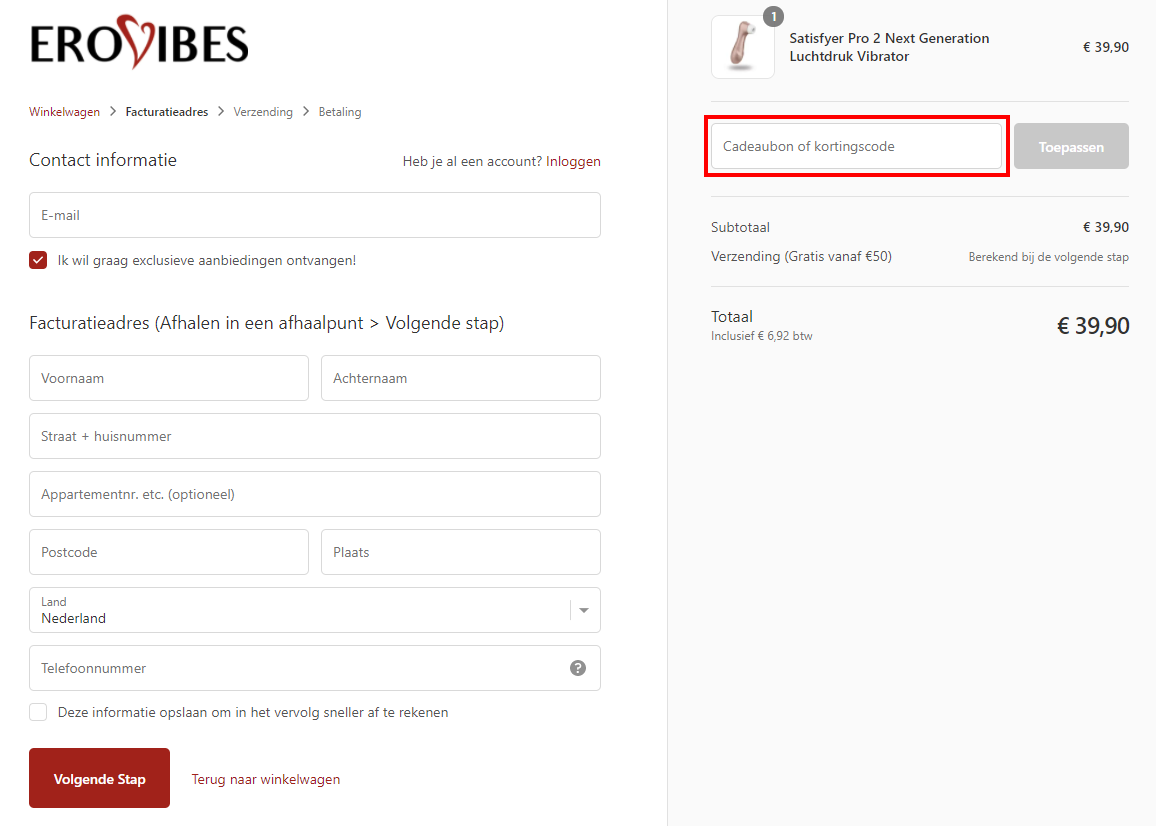The height and width of the screenshot is (826, 1156).
Task: Focus the E-mail input field
Action: 315,215
